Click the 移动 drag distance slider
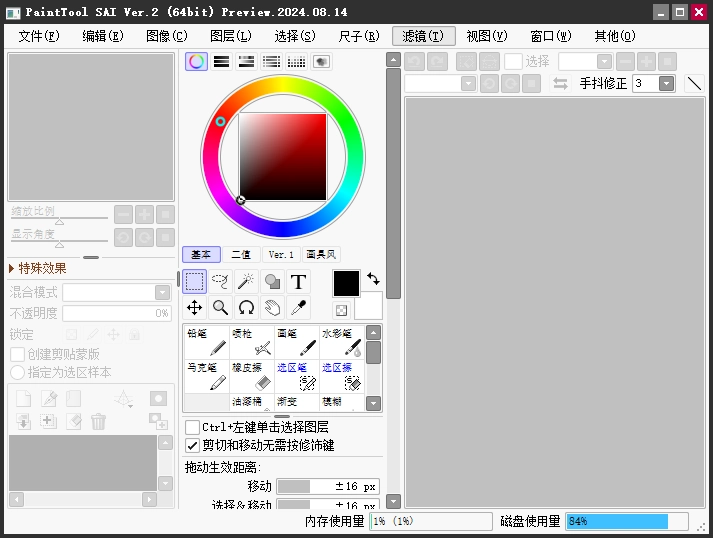This screenshot has width=713, height=538. (328, 486)
